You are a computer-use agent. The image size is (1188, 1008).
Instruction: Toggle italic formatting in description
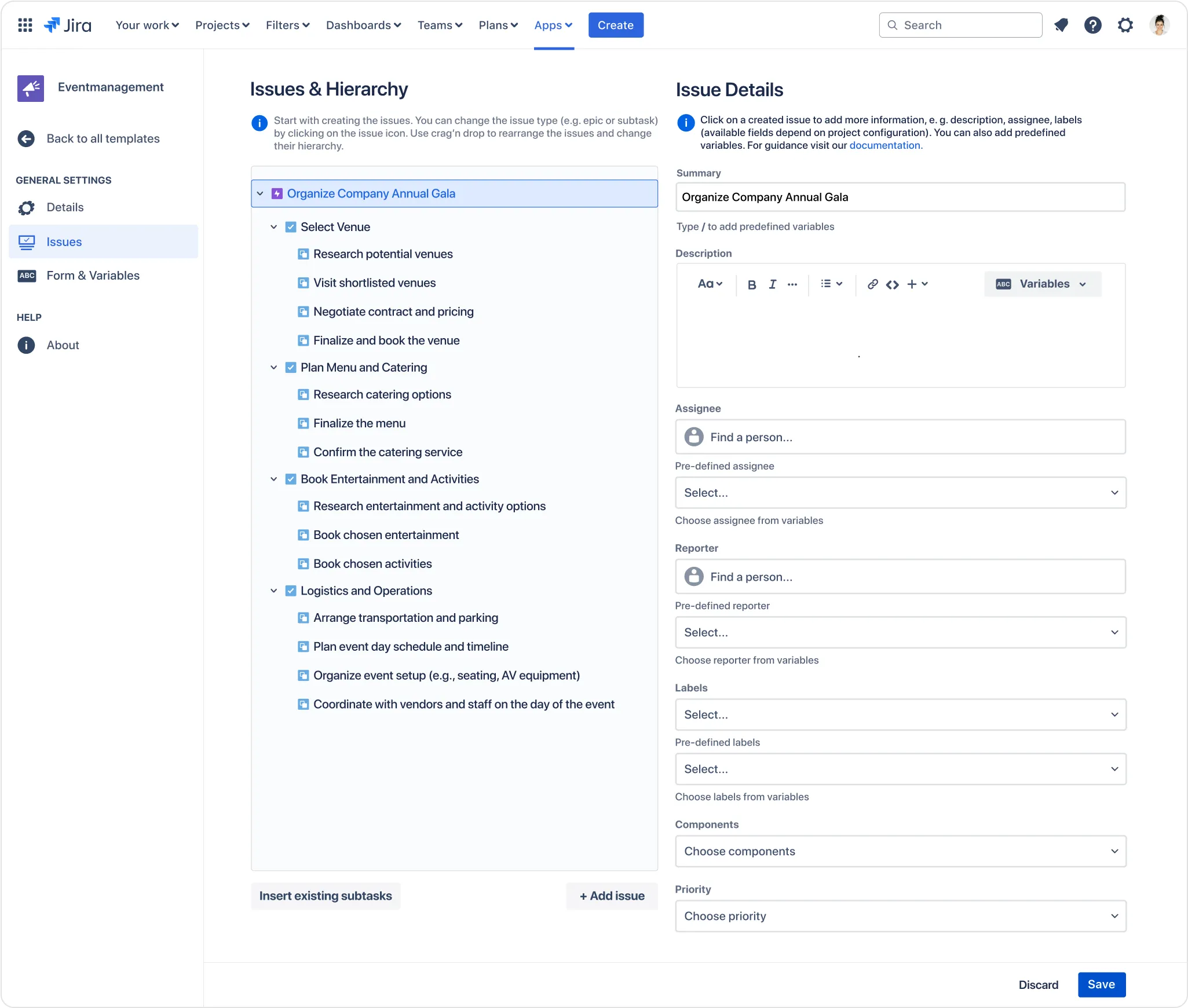[772, 284]
